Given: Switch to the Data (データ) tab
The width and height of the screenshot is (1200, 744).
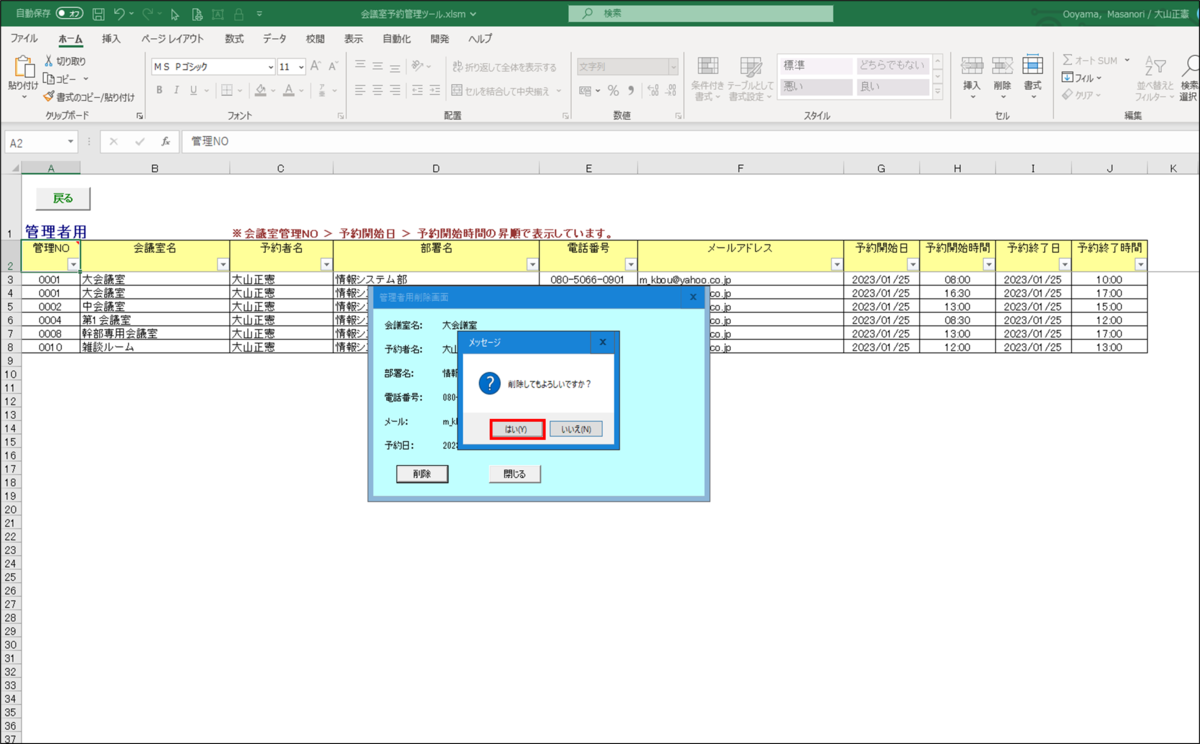Looking at the screenshot, I should 274,39.
